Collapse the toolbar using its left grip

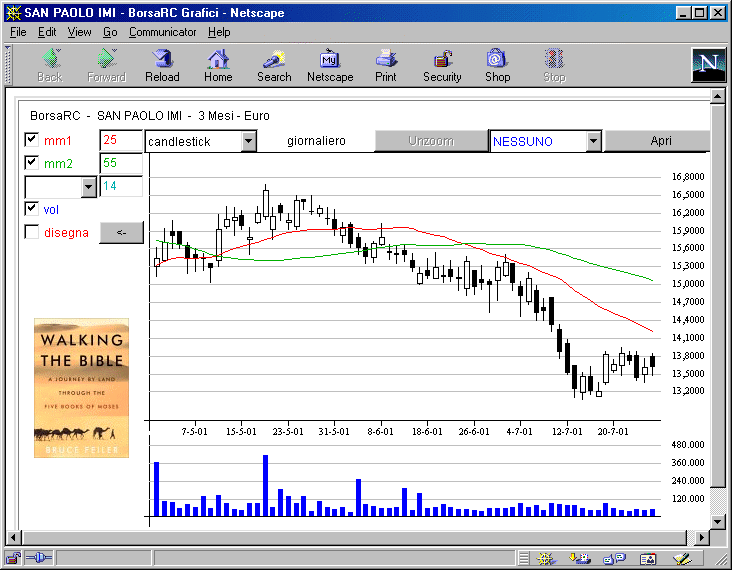[7, 65]
